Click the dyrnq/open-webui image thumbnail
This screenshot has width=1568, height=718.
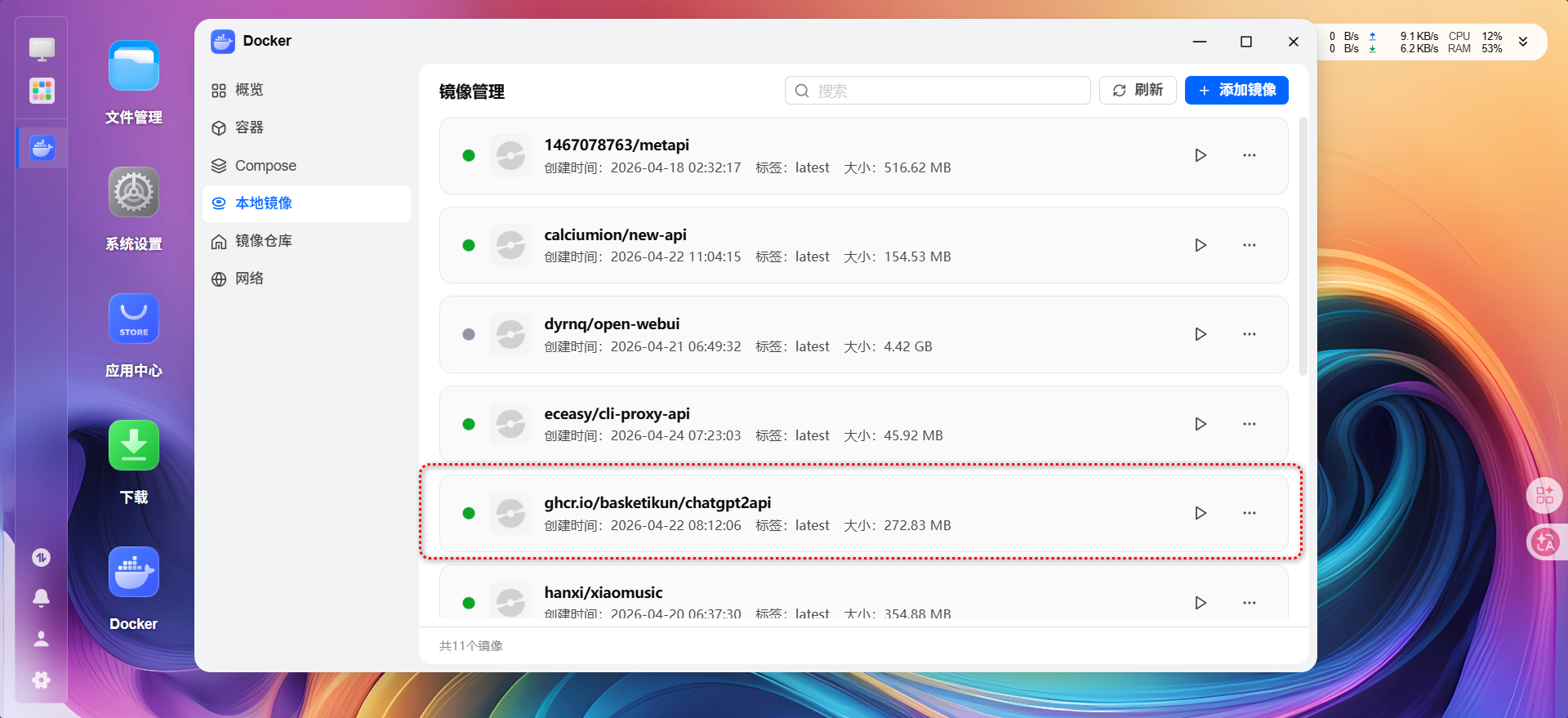pyautogui.click(x=510, y=334)
